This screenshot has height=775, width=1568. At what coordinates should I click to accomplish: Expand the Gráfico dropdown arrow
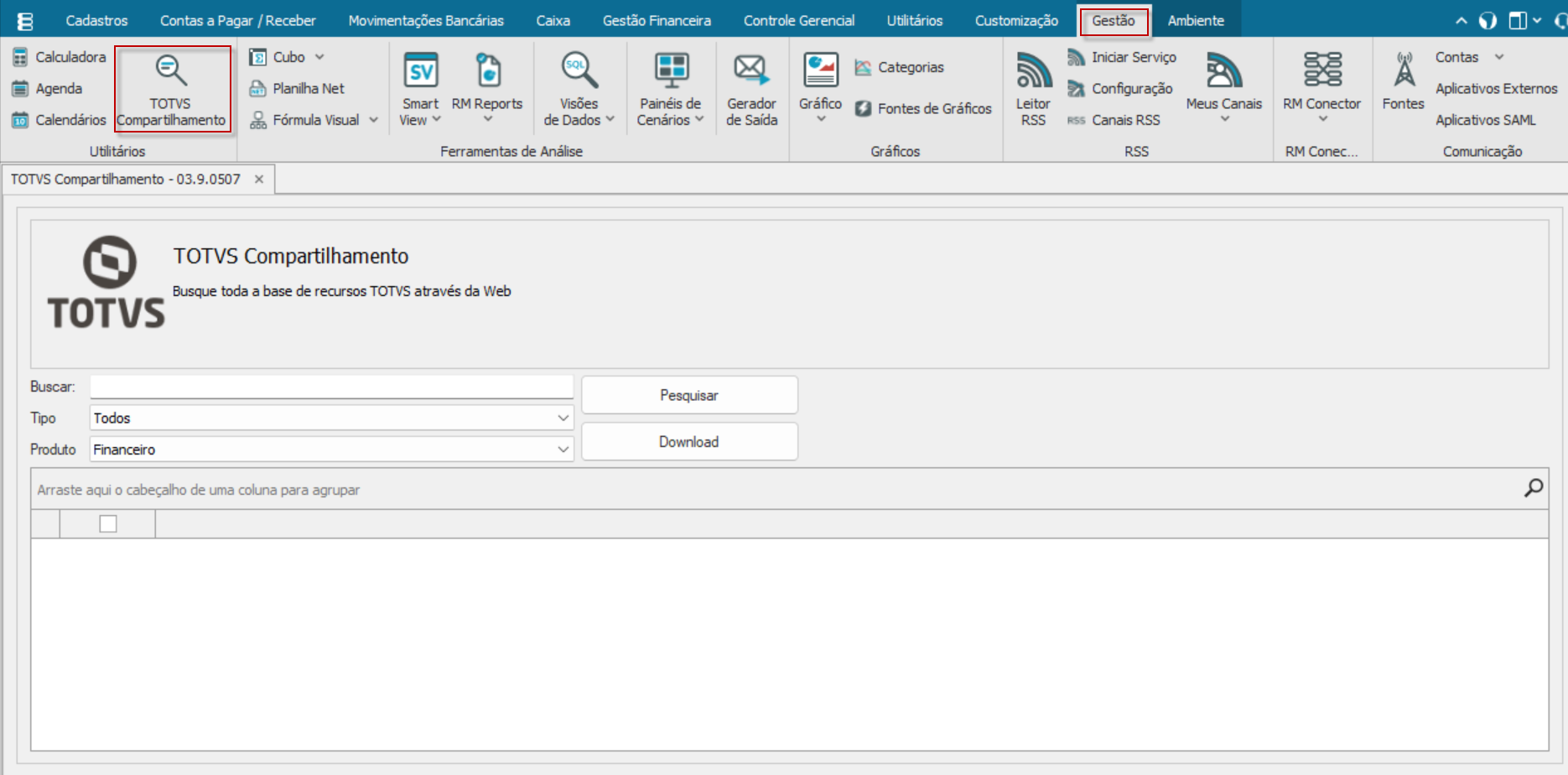pos(821,119)
